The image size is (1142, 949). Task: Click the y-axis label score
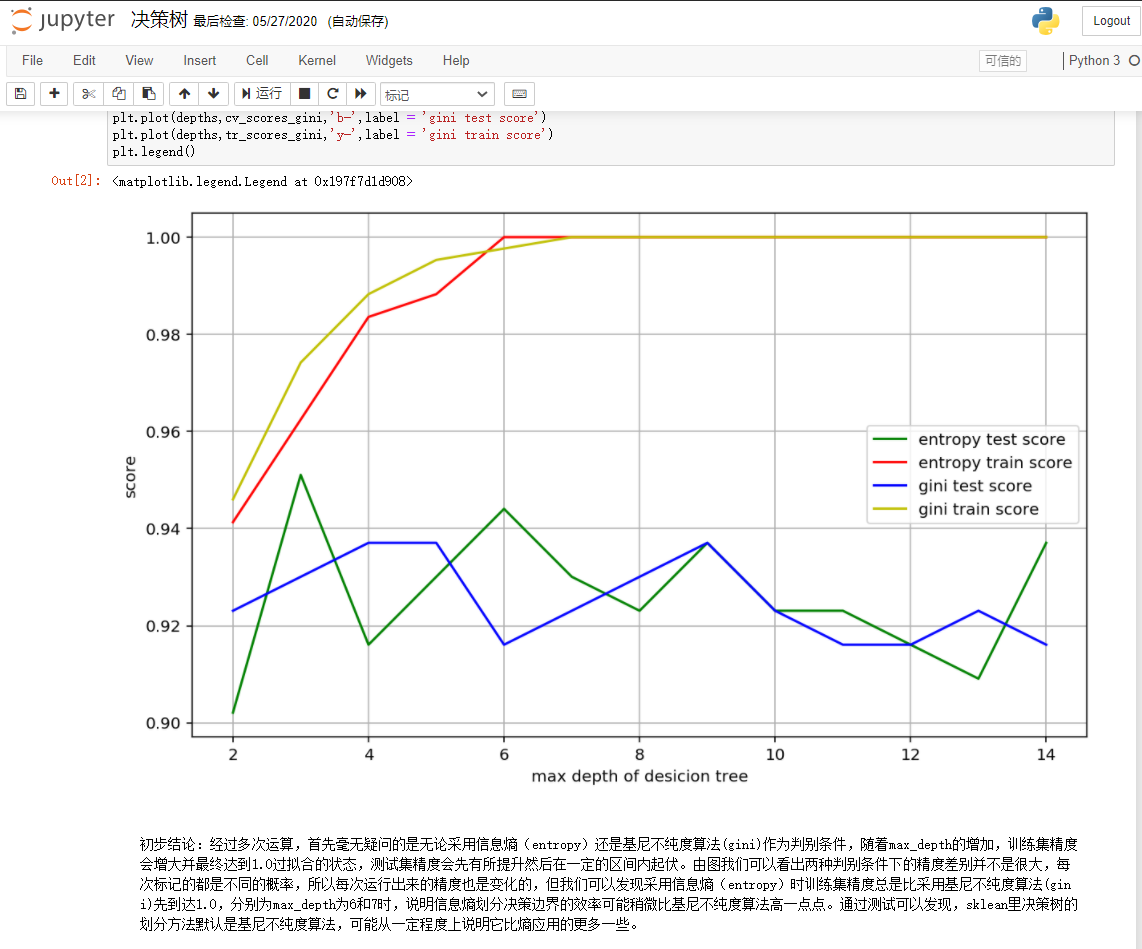[x=130, y=477]
